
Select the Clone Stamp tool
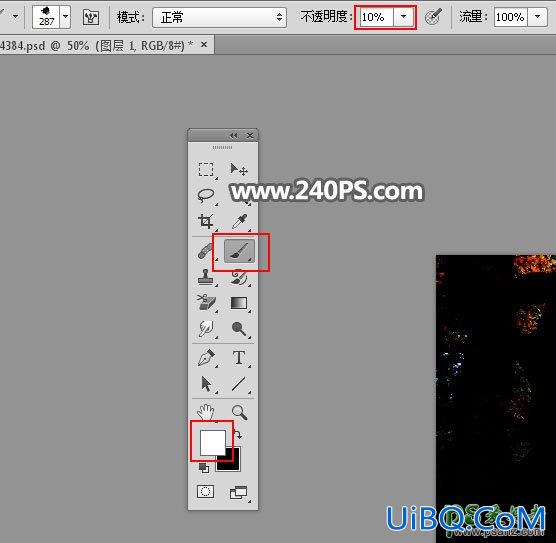point(206,277)
